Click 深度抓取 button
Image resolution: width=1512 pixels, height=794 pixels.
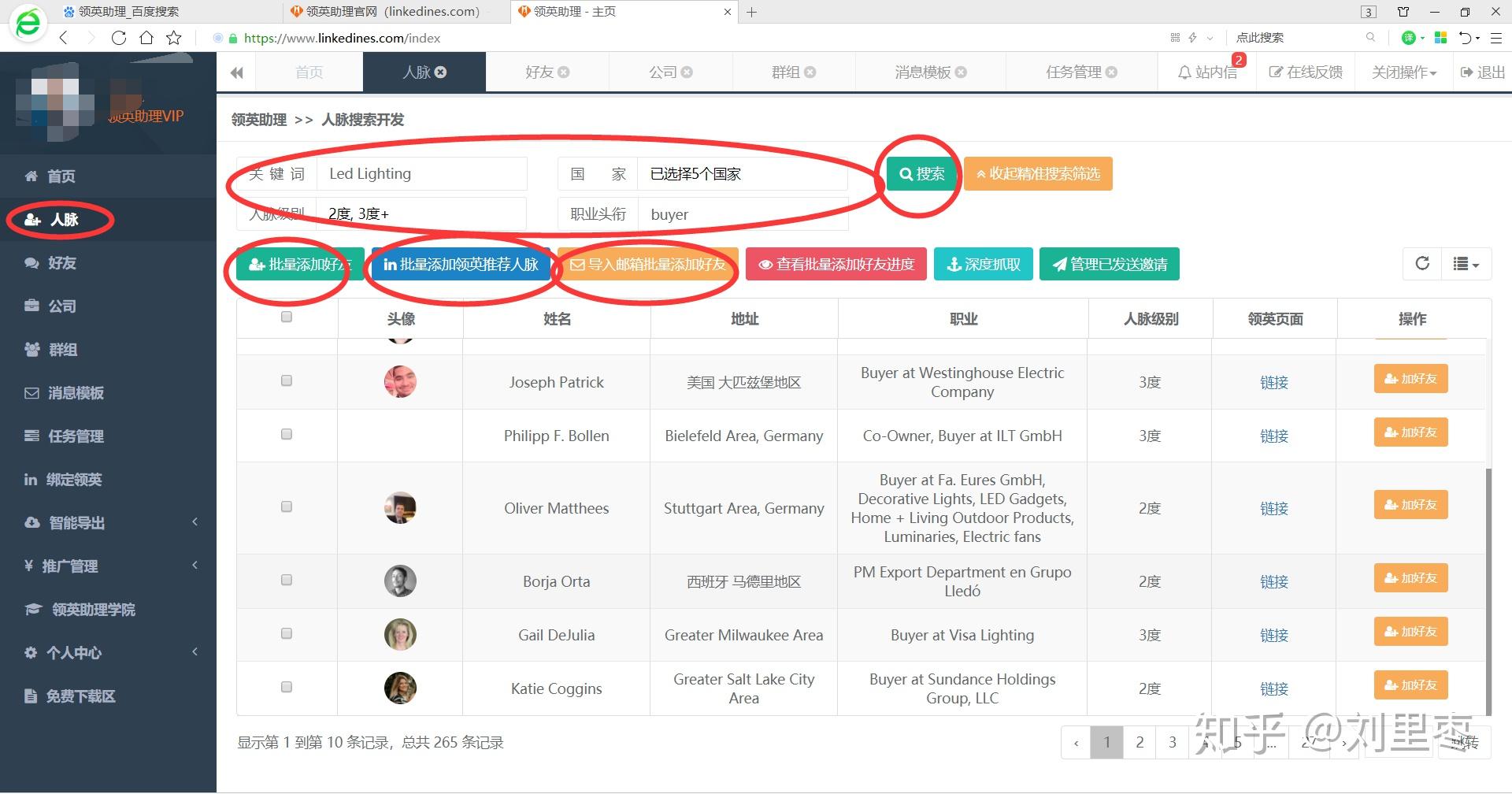(x=983, y=265)
